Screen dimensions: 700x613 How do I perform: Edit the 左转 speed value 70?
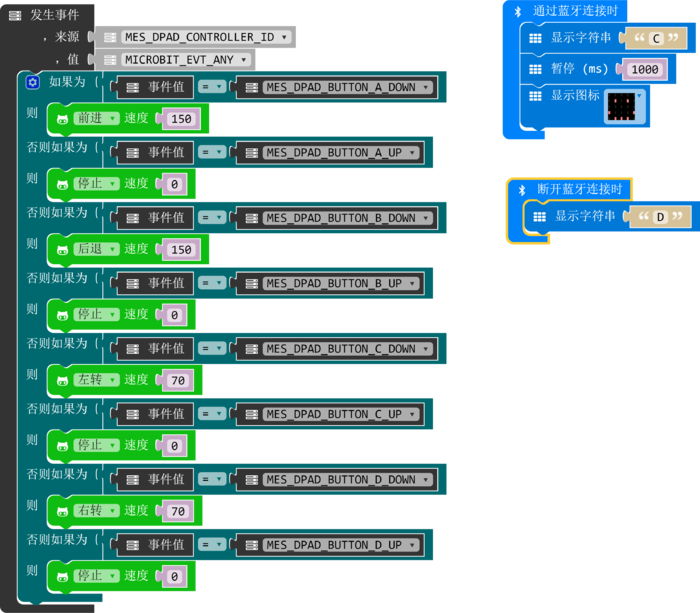coord(178,381)
